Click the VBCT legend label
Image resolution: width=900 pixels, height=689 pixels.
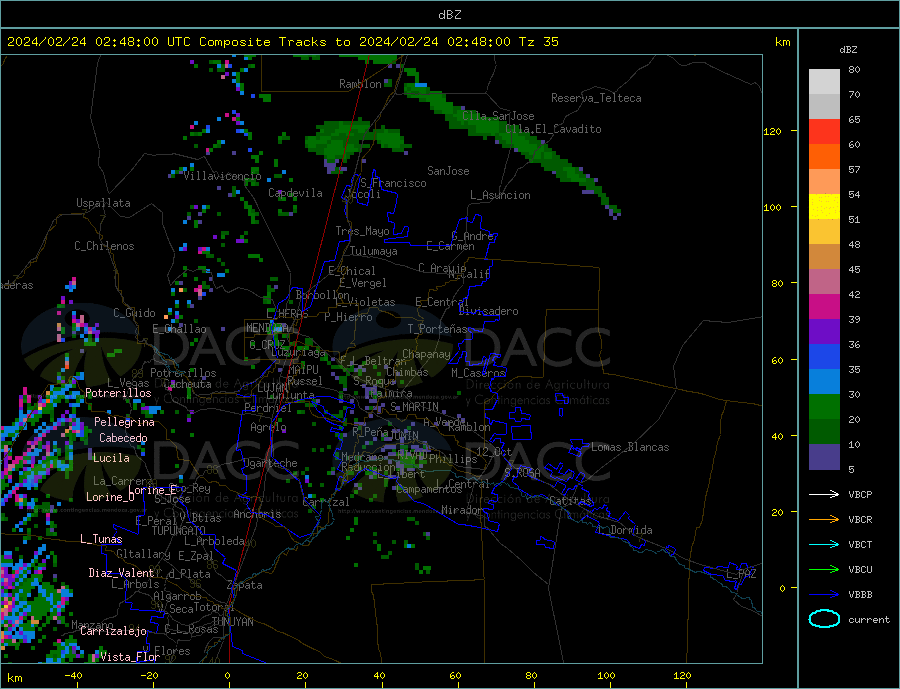(860, 544)
